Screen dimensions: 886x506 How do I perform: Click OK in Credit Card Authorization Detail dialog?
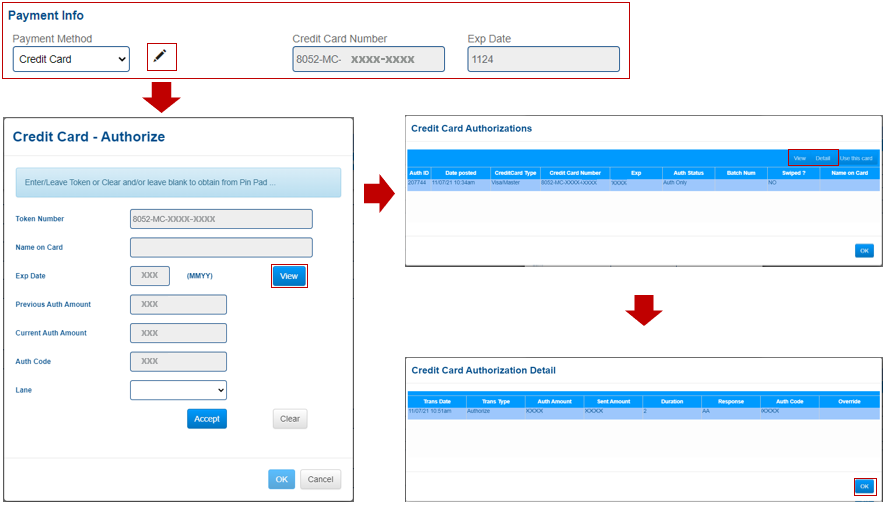click(x=865, y=486)
